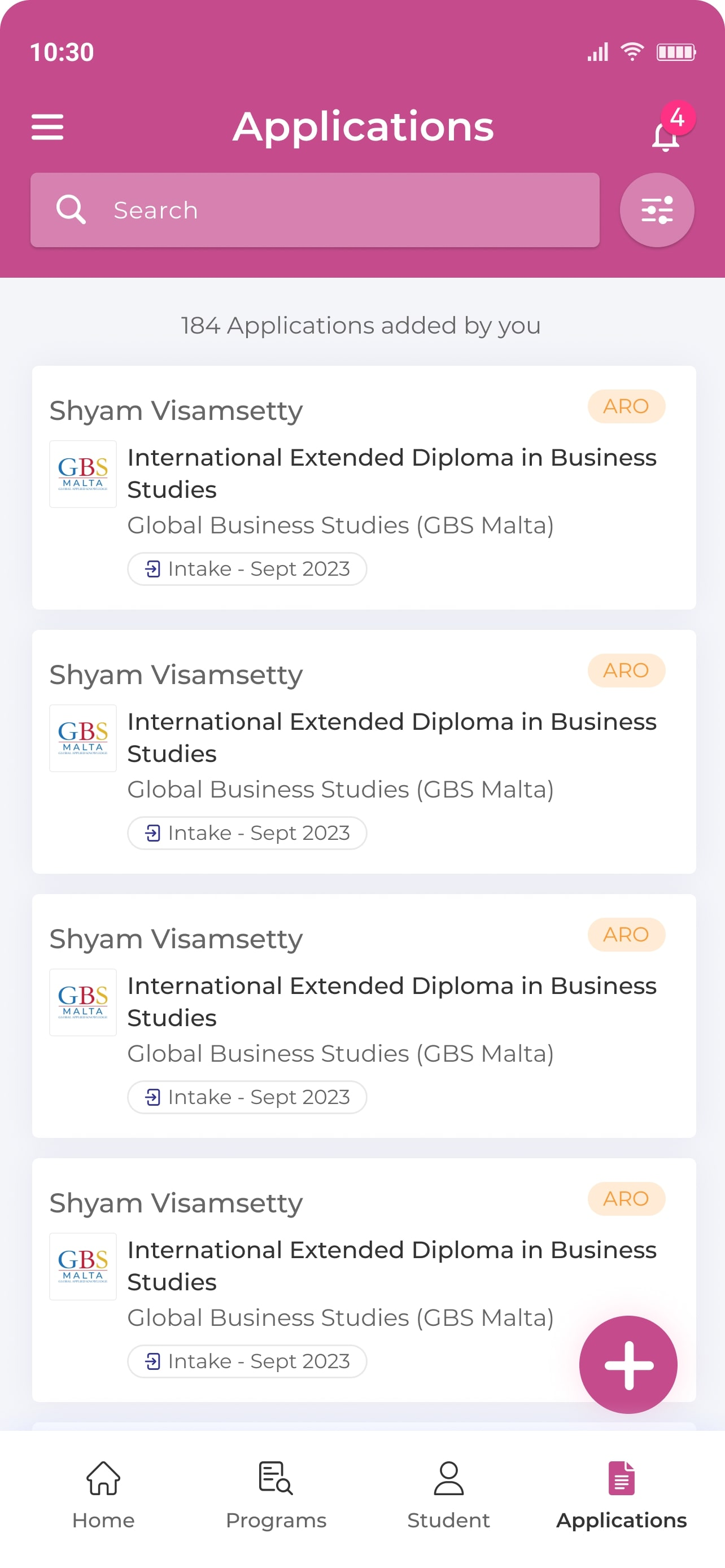The height and width of the screenshot is (1568, 725).
Task: Switch to the Programs tab
Action: (276, 1496)
